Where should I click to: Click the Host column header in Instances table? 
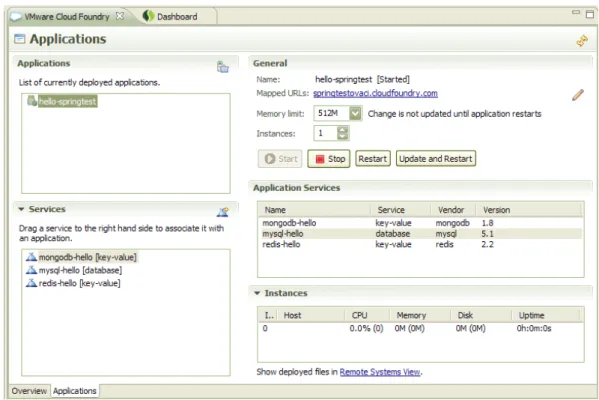(311, 315)
